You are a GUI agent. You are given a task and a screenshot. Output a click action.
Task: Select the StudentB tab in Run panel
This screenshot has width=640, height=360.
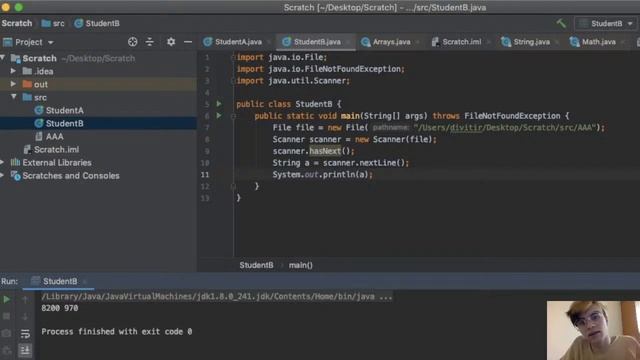[x=60, y=281]
